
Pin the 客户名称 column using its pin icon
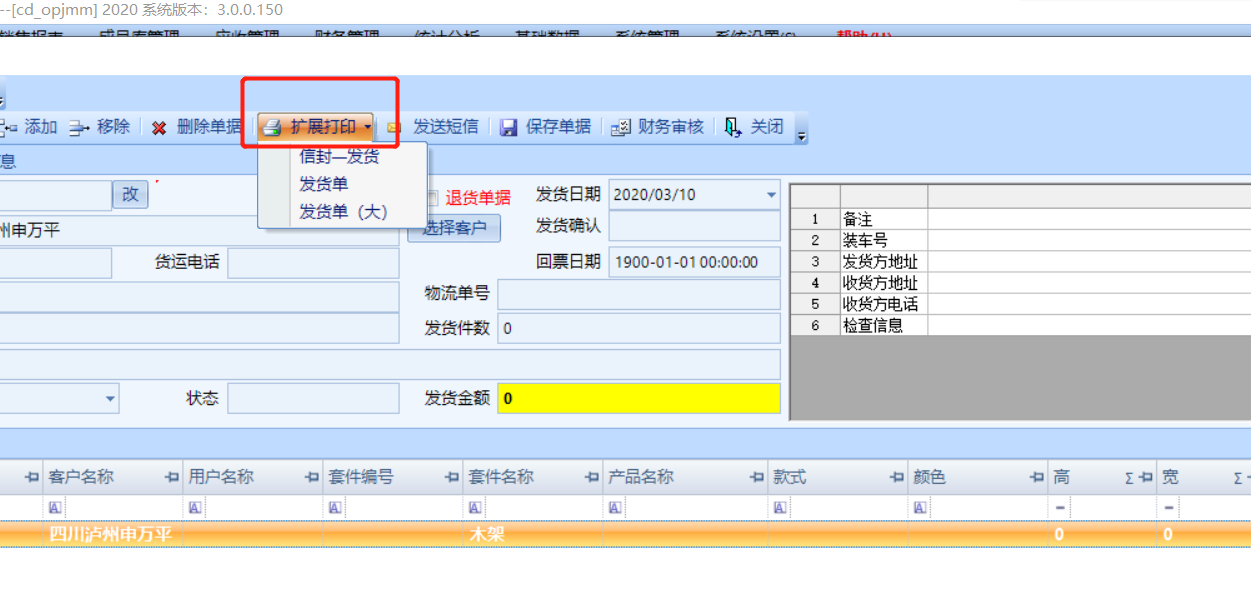point(172,478)
